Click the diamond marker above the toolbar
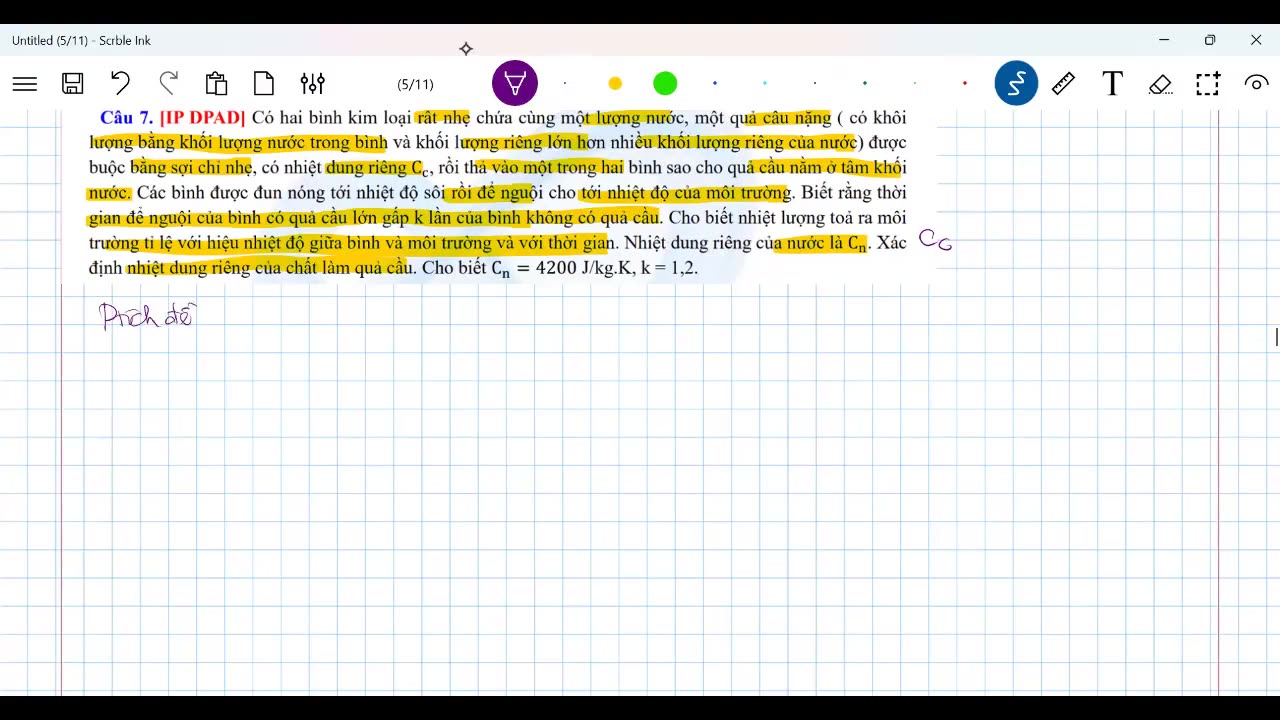1280x720 pixels. 466,48
